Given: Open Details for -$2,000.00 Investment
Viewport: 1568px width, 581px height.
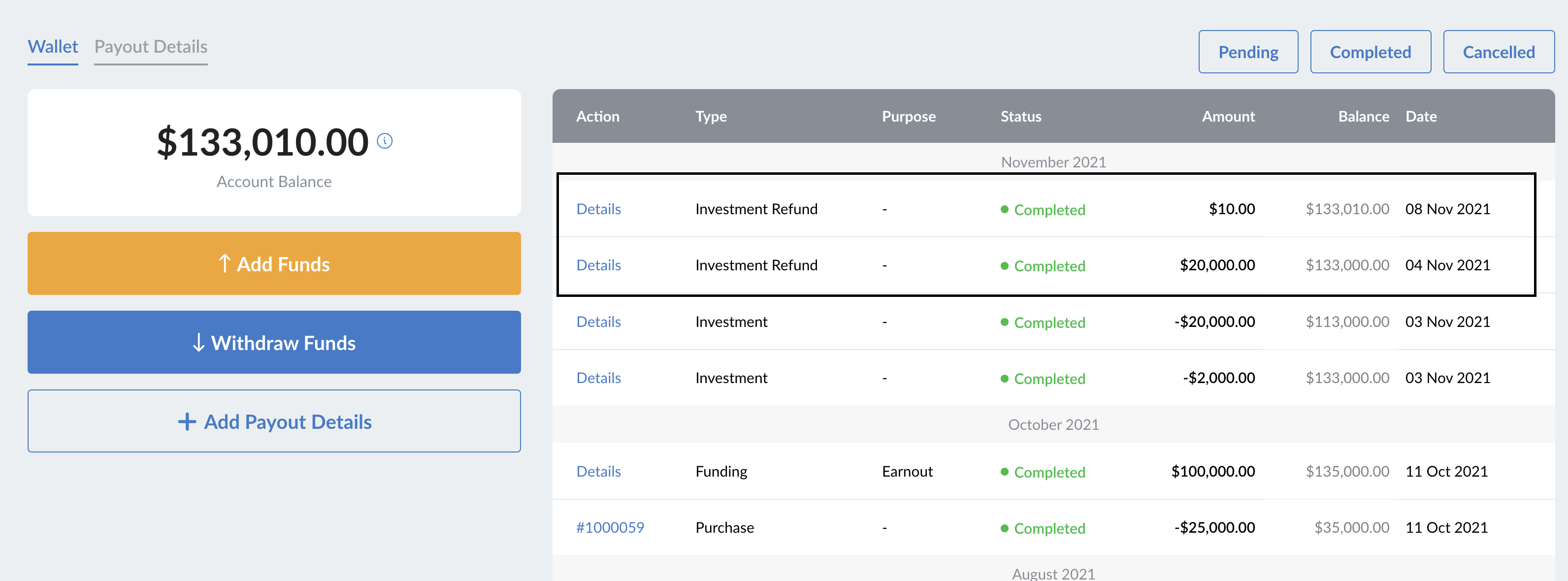Looking at the screenshot, I should pos(598,378).
